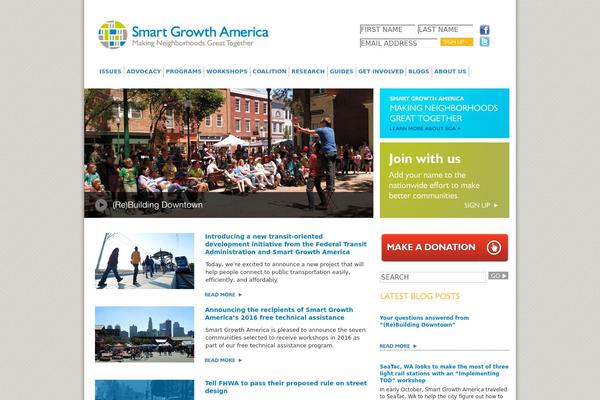Open the SeaTac, WA light rail blog post

point(444,373)
